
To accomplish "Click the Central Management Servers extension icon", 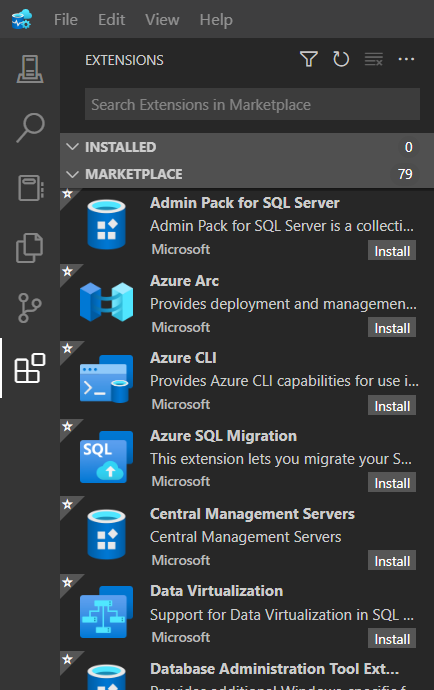I will point(106,535).
